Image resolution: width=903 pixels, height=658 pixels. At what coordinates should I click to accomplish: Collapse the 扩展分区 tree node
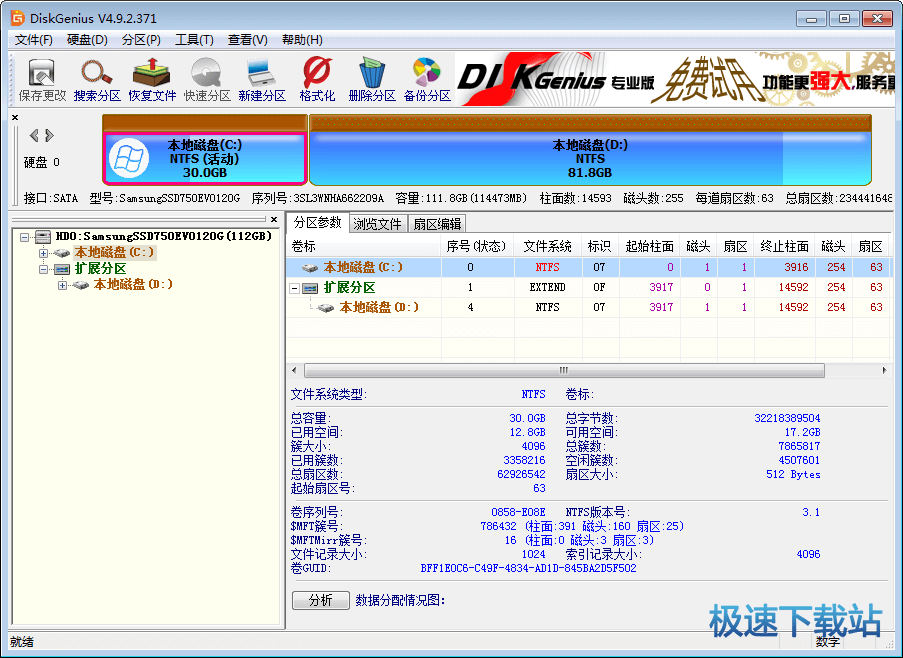pyautogui.click(x=43, y=269)
